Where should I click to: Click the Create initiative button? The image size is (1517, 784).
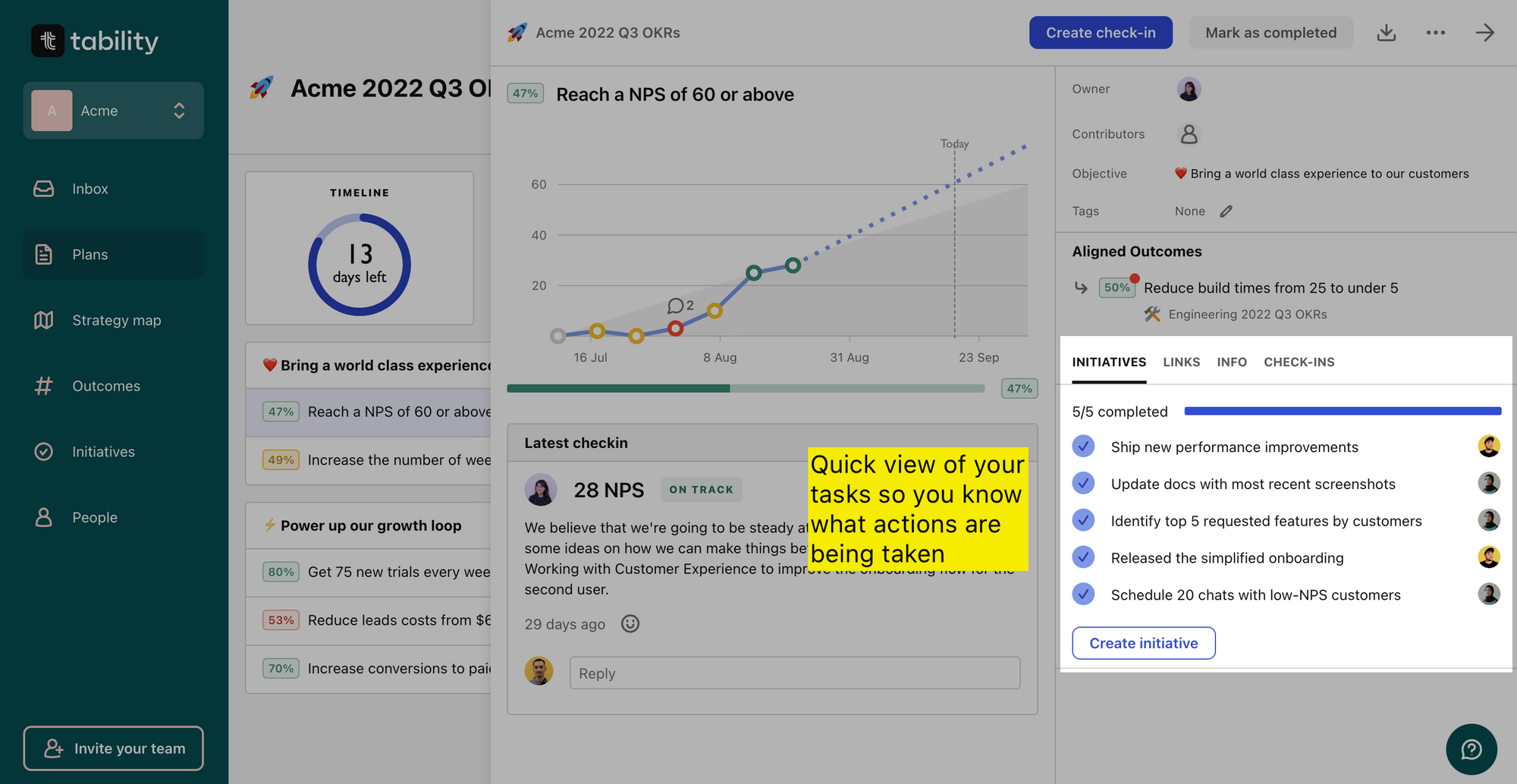click(x=1144, y=643)
